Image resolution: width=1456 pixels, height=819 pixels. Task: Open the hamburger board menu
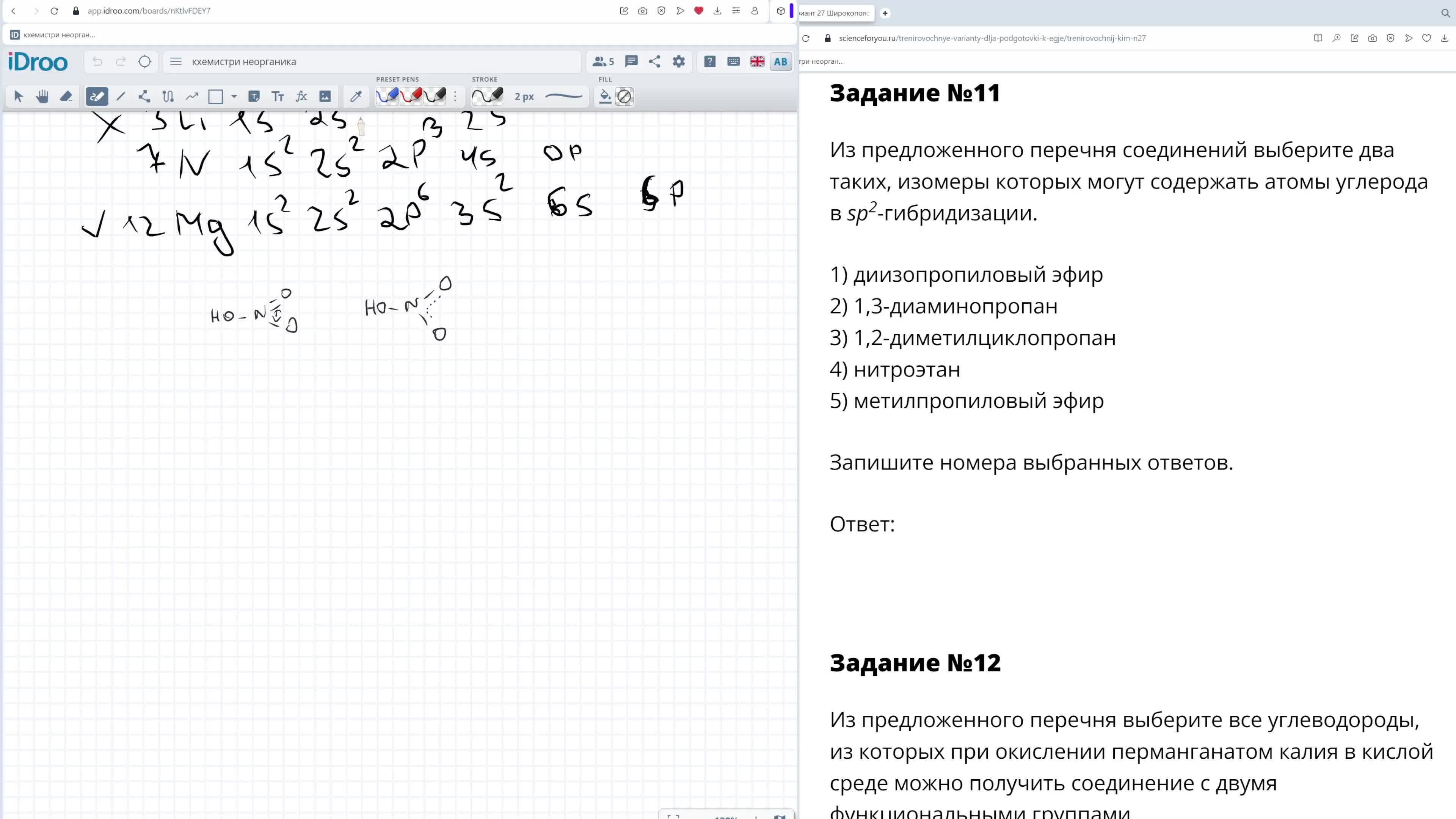point(176,61)
